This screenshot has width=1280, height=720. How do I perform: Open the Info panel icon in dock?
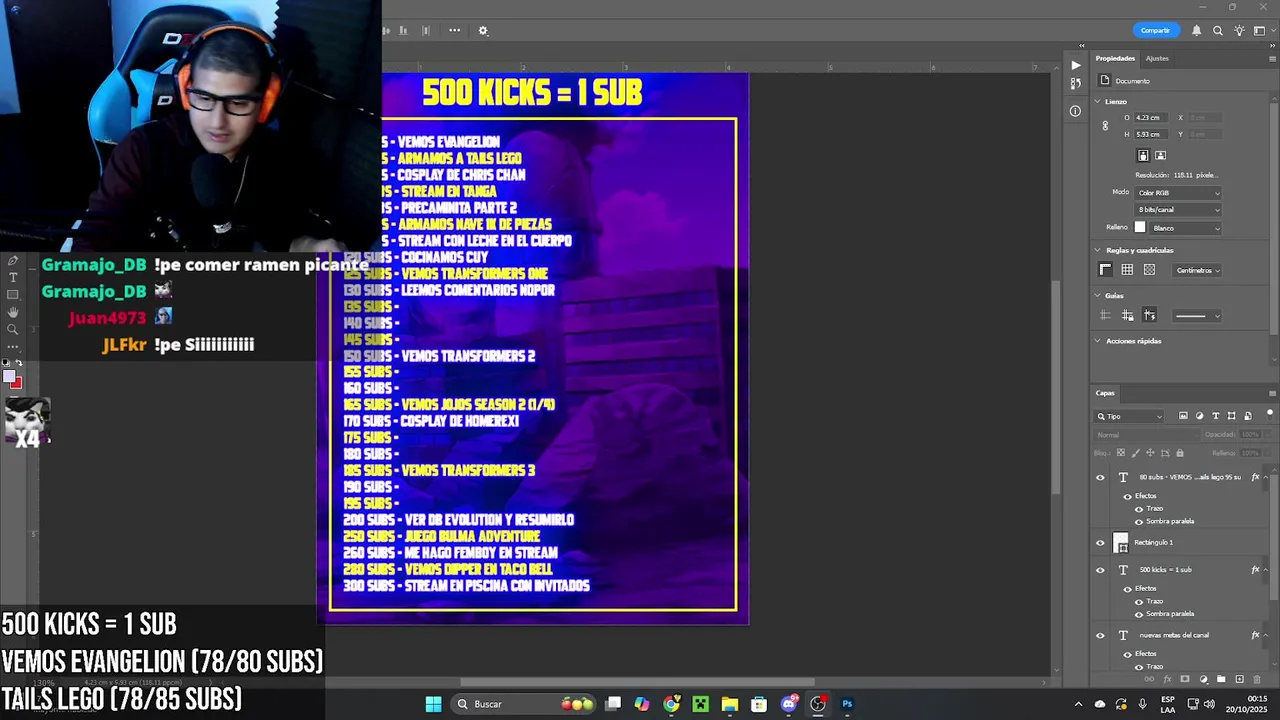point(1075,111)
